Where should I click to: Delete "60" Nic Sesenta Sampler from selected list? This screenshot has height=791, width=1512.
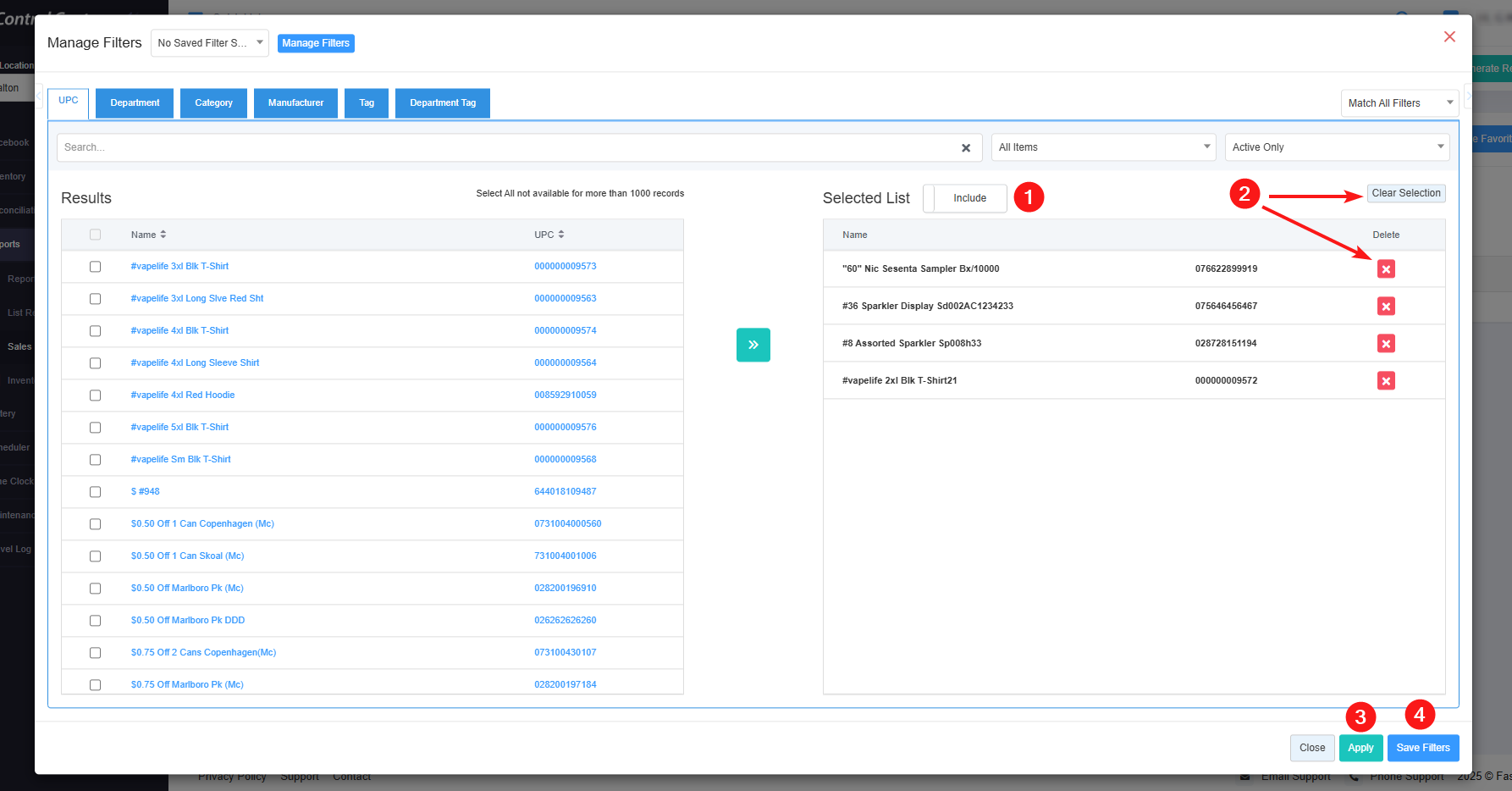coord(1385,269)
